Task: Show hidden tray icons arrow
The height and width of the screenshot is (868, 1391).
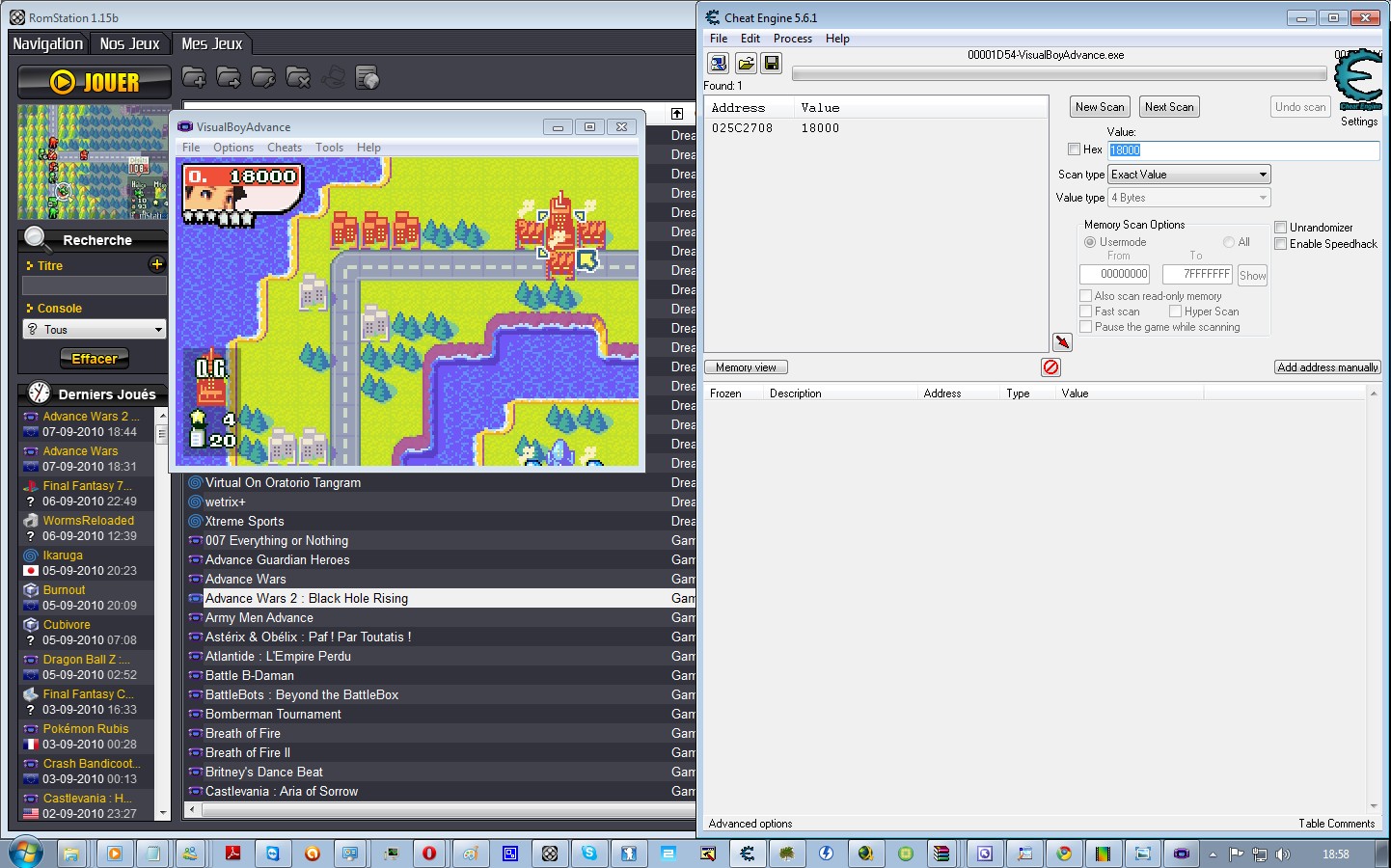Action: [1213, 854]
